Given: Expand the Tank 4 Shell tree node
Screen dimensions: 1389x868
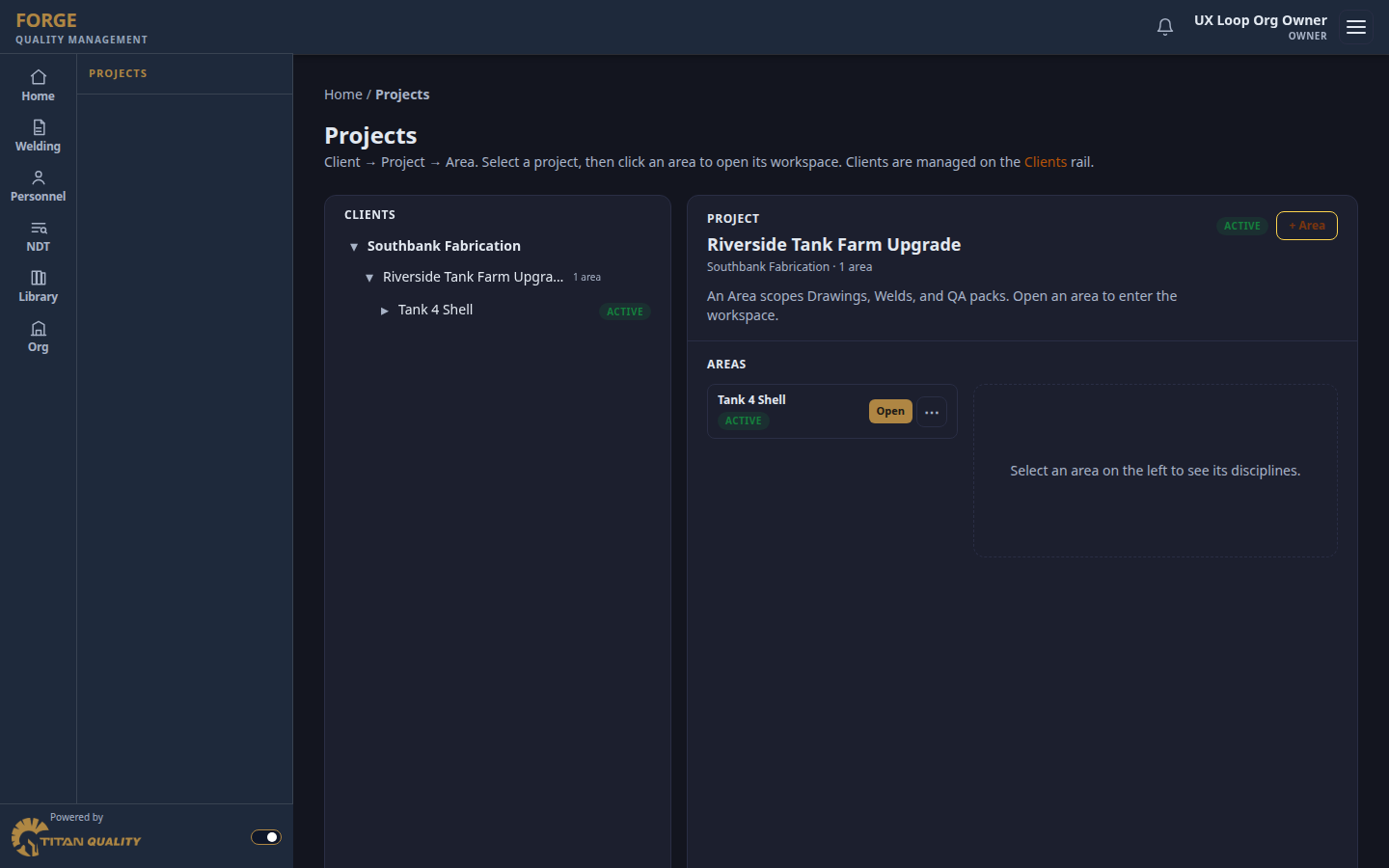Looking at the screenshot, I should coord(385,311).
